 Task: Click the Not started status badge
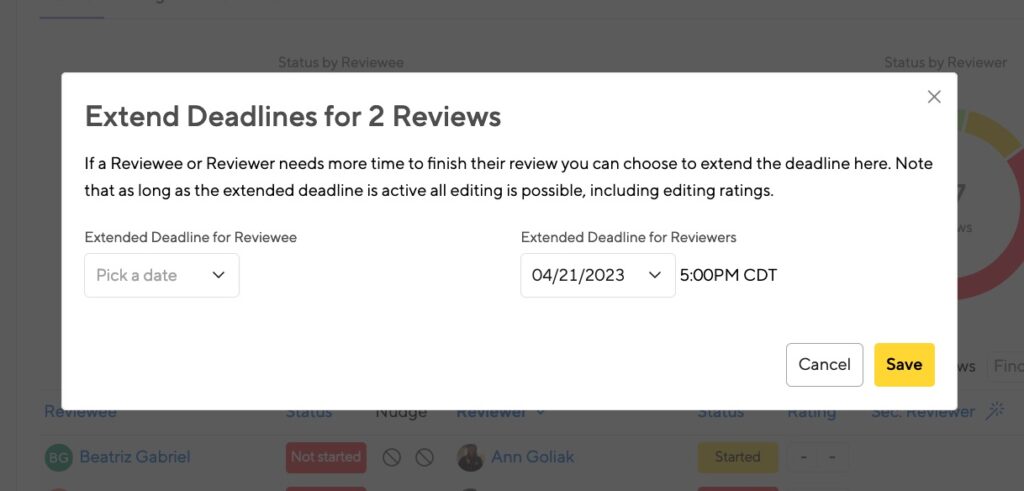click(326, 457)
